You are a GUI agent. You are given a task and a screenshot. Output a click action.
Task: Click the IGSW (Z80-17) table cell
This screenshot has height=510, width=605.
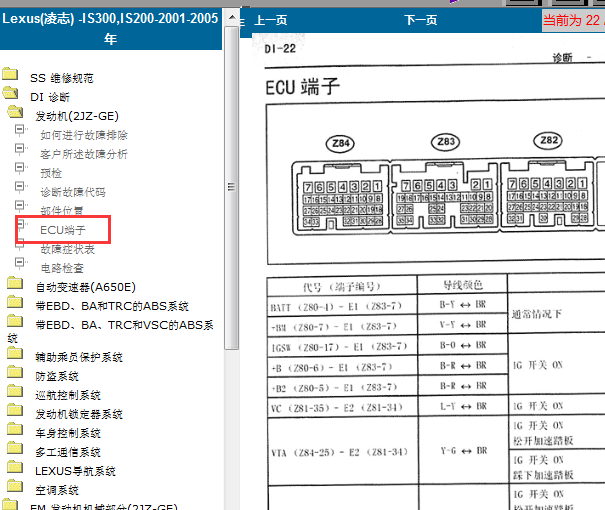[x=342, y=346]
